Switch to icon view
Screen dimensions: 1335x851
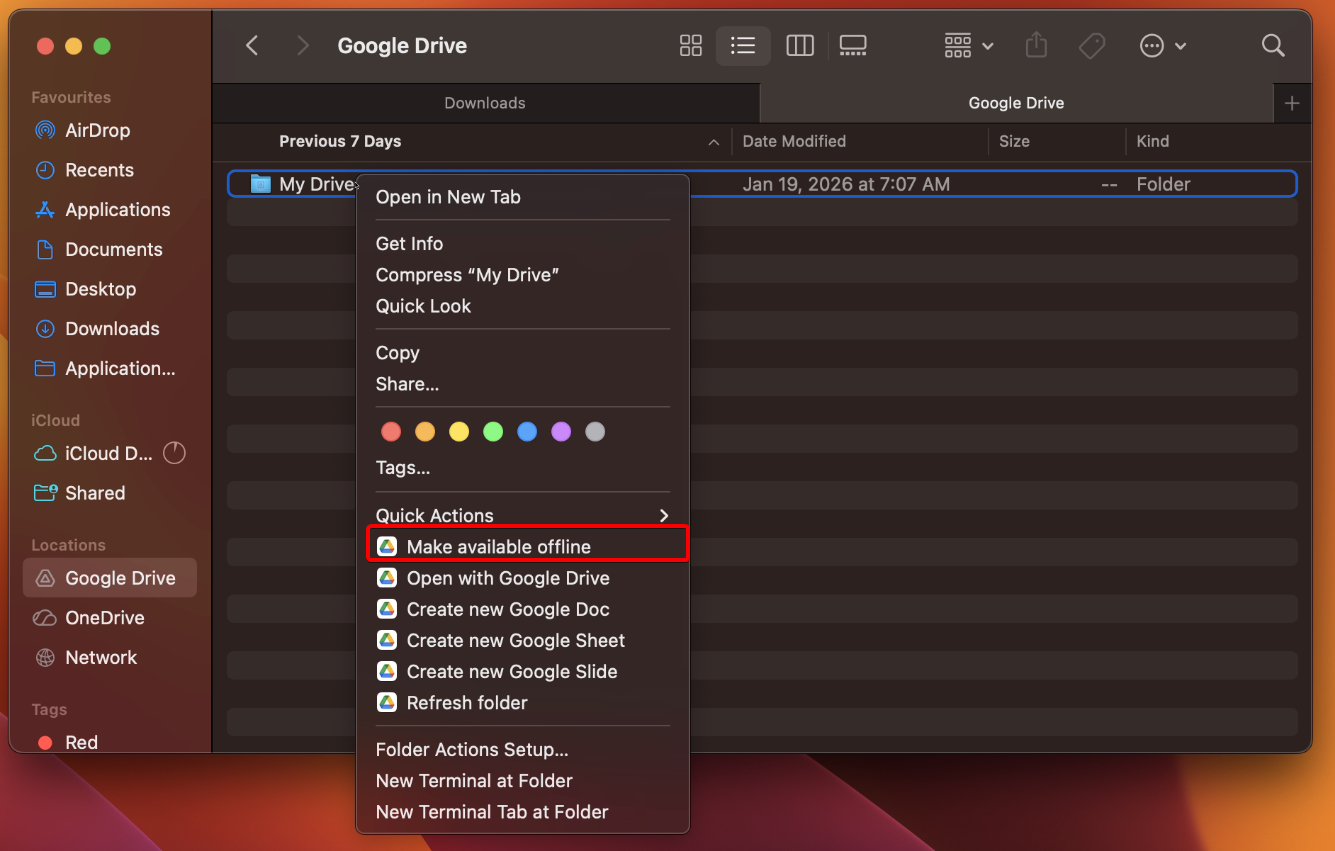pyautogui.click(x=690, y=45)
